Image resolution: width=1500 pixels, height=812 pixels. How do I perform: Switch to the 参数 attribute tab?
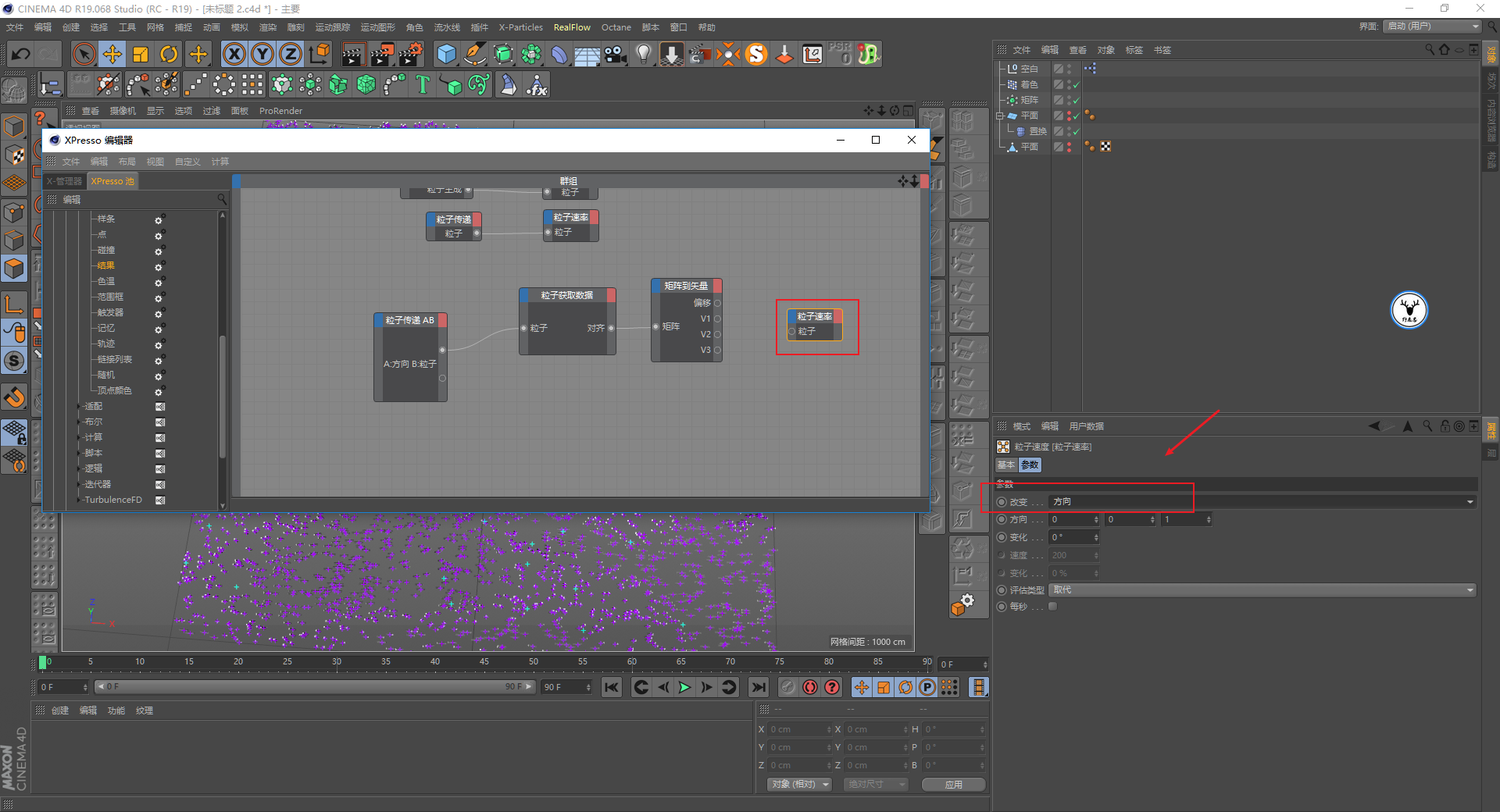click(1030, 465)
